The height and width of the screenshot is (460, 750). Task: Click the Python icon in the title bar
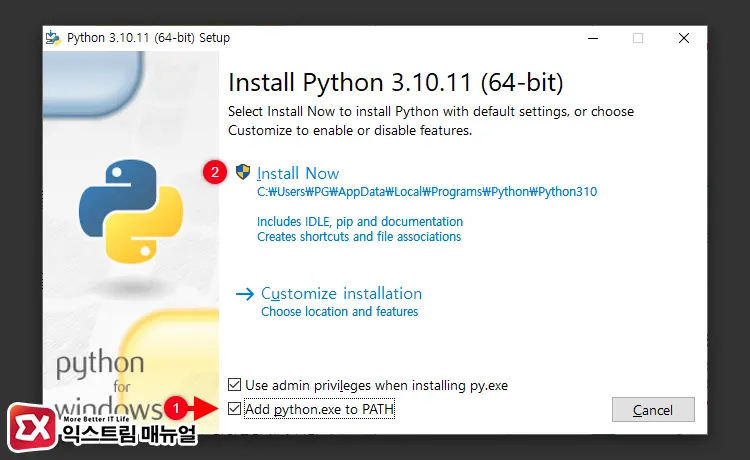coord(53,38)
